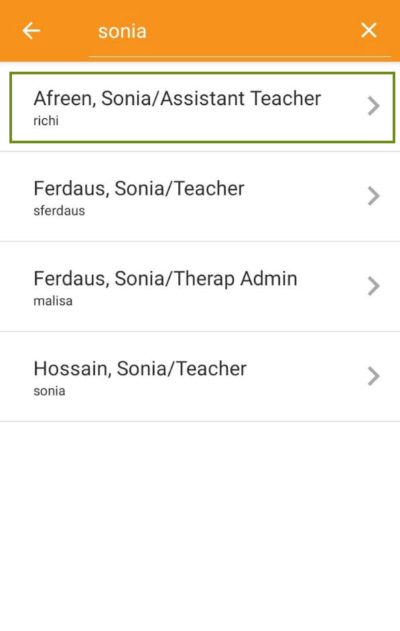Tap the blank row area of Ferdaus Teacher

click(306, 197)
